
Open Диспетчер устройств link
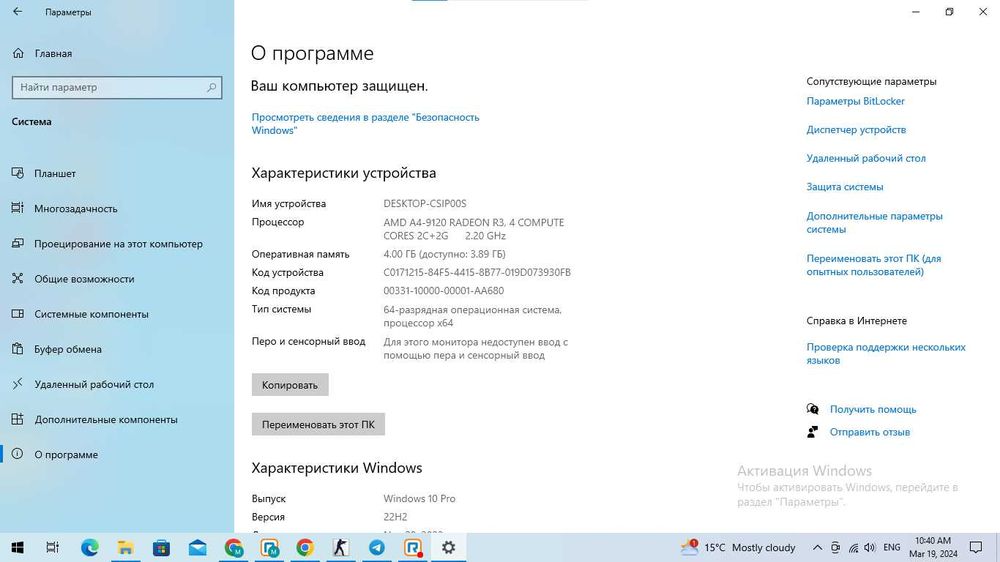tap(856, 129)
